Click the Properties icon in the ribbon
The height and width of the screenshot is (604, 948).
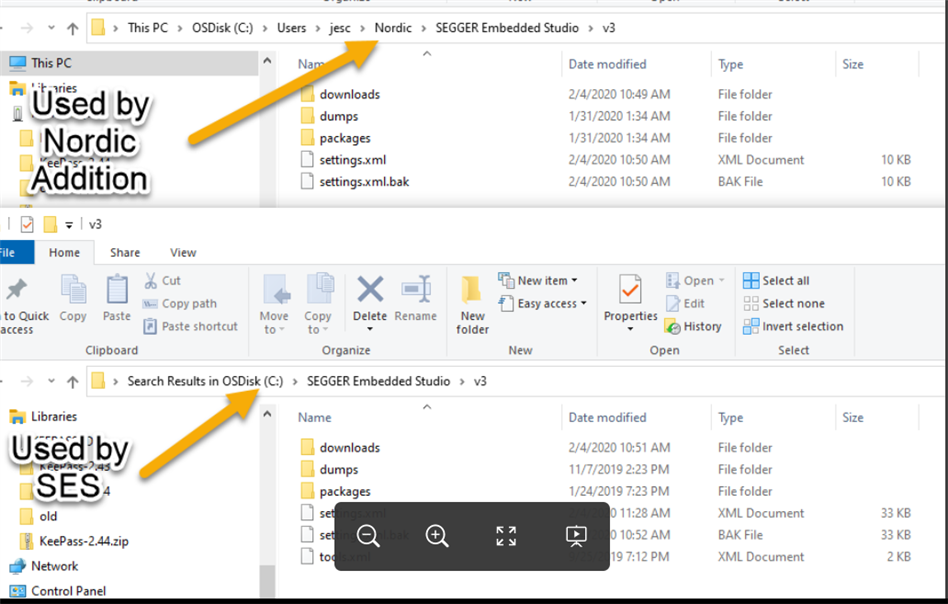631,289
